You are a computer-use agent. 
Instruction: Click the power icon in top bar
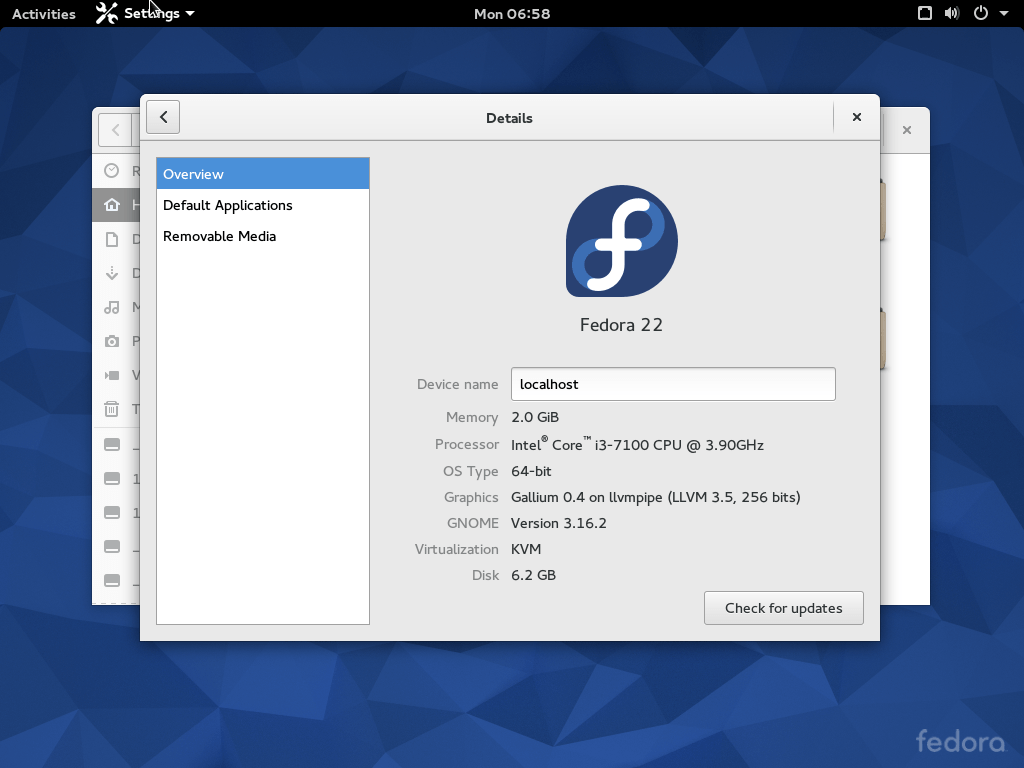[980, 13]
